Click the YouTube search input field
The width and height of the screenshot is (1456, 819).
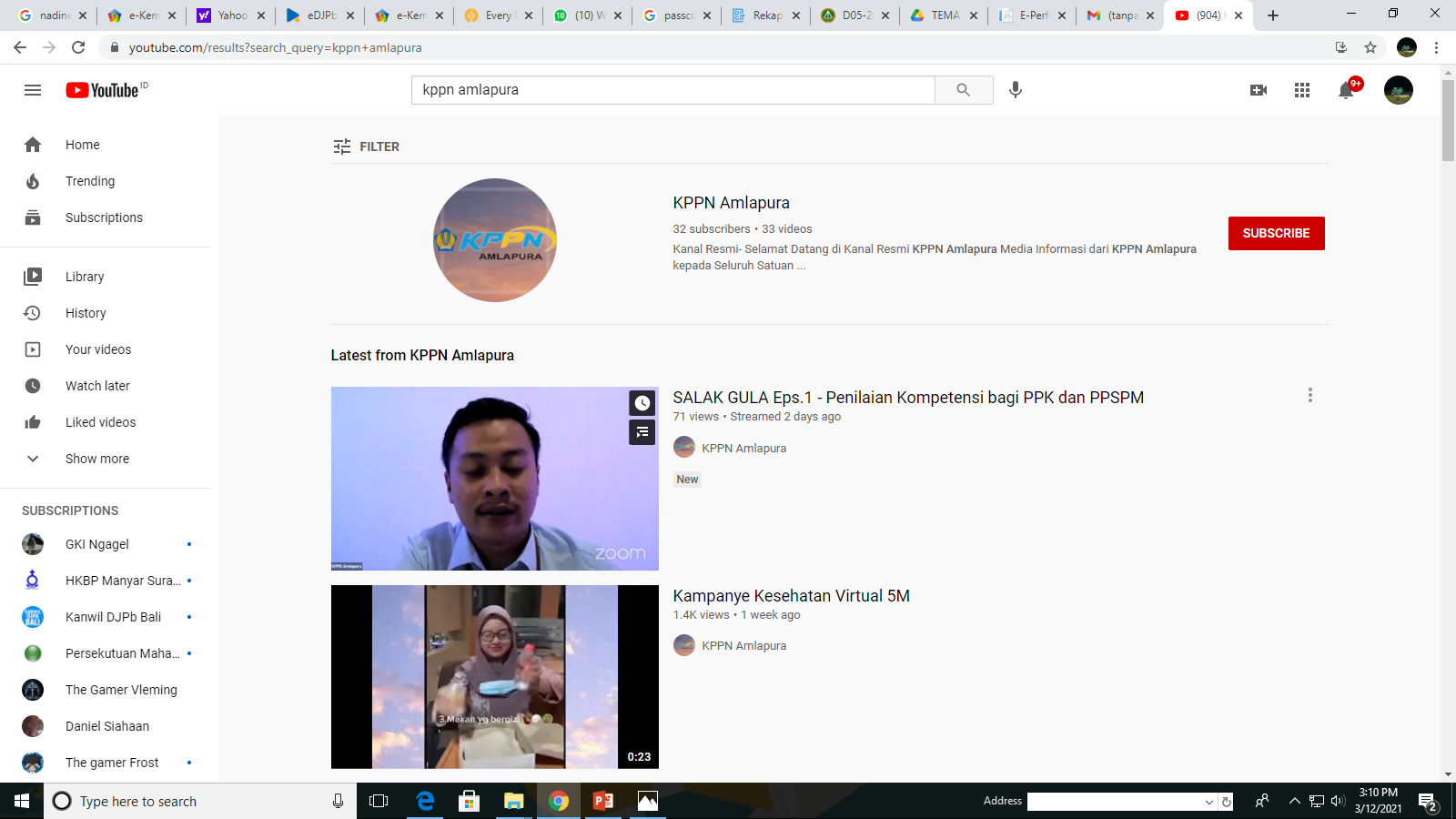673,90
